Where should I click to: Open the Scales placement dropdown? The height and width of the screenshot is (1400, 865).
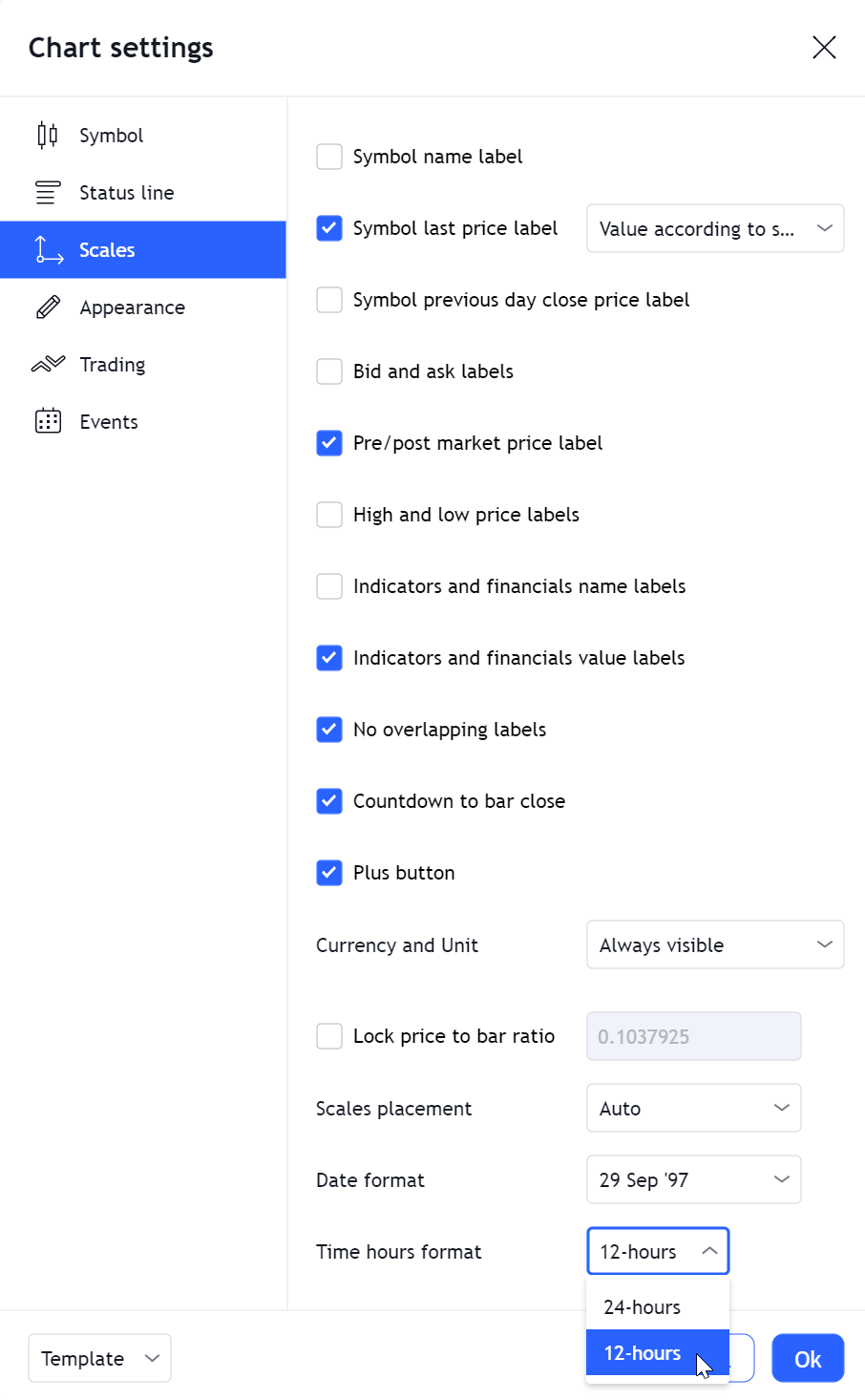pos(694,1108)
